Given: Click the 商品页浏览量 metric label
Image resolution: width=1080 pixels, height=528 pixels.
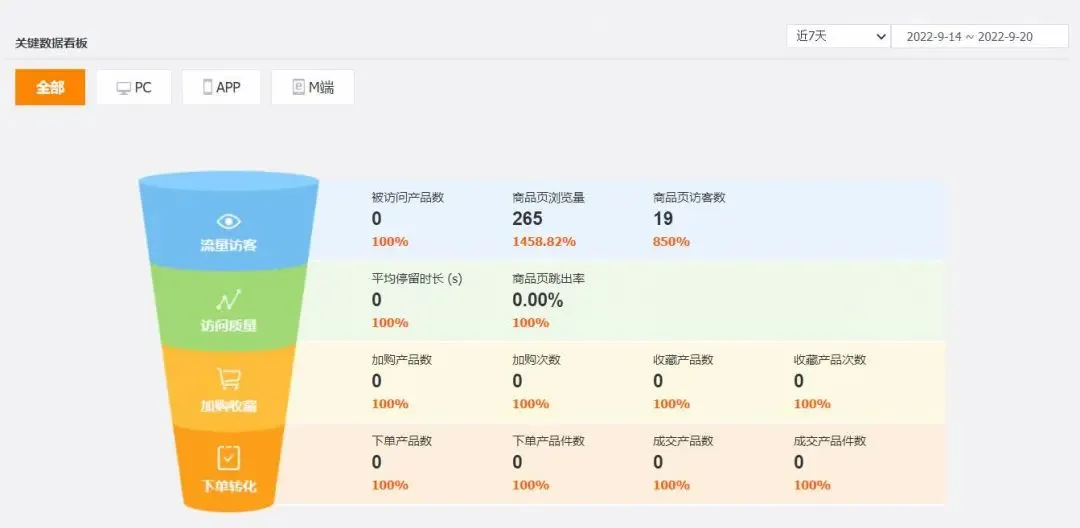Looking at the screenshot, I should (x=548, y=198).
